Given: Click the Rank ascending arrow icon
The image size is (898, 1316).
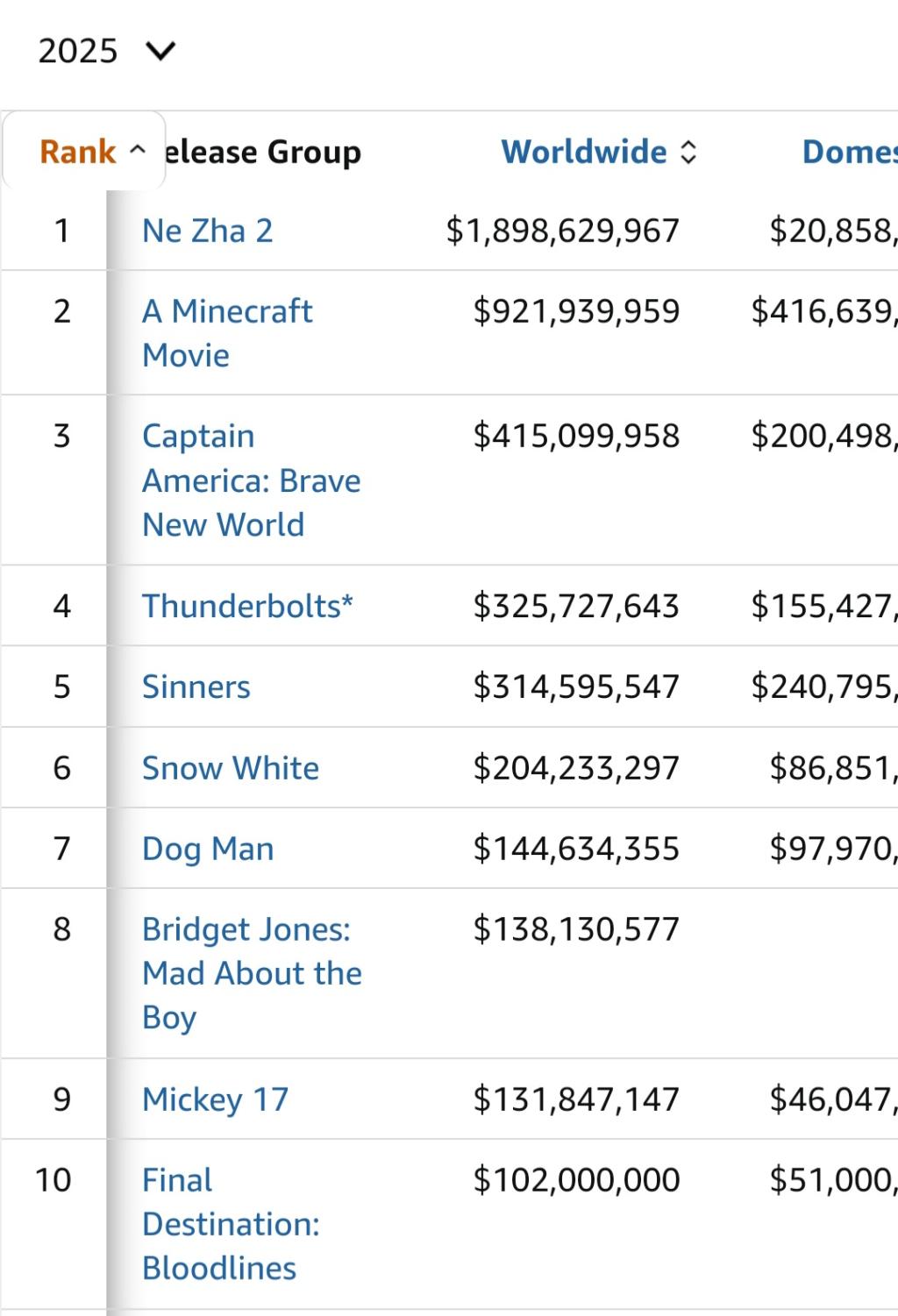Looking at the screenshot, I should (x=137, y=150).
